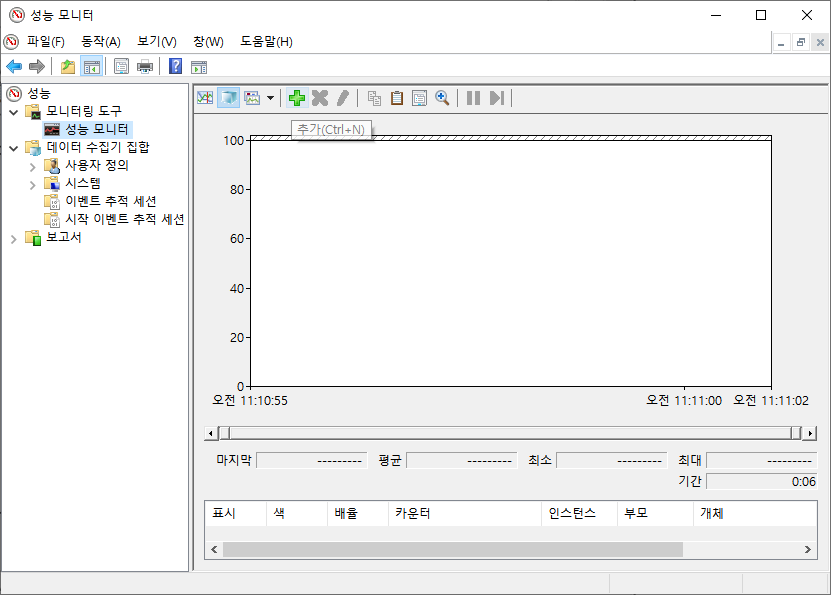Image resolution: width=831 pixels, height=595 pixels.
Task: Click the 개체 column header
Action: 755,513
